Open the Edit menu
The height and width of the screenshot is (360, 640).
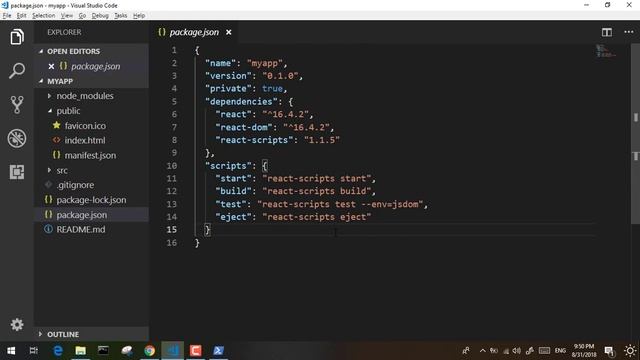point(21,16)
